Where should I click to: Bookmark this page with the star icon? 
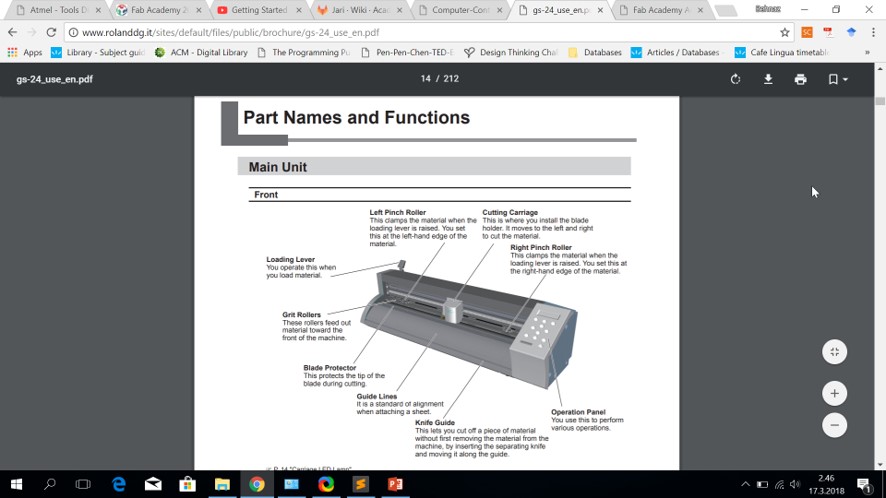[x=784, y=32]
